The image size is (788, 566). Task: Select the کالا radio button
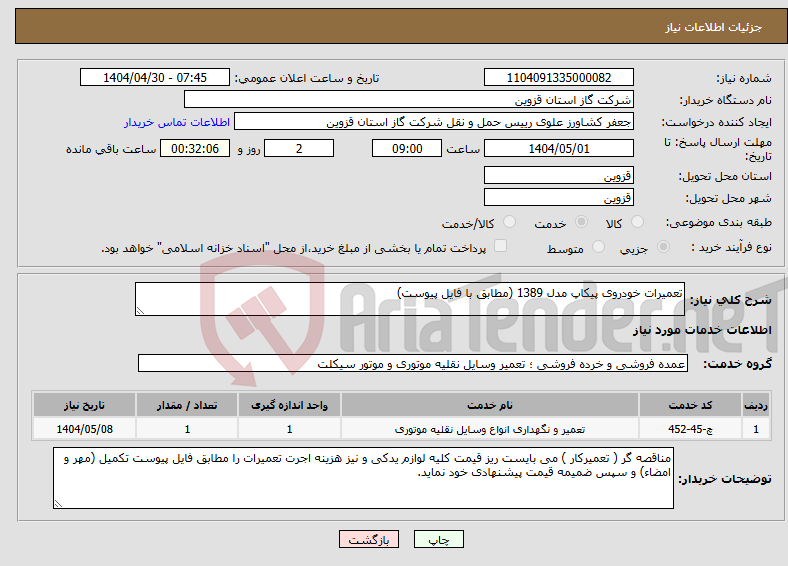[x=637, y=222]
